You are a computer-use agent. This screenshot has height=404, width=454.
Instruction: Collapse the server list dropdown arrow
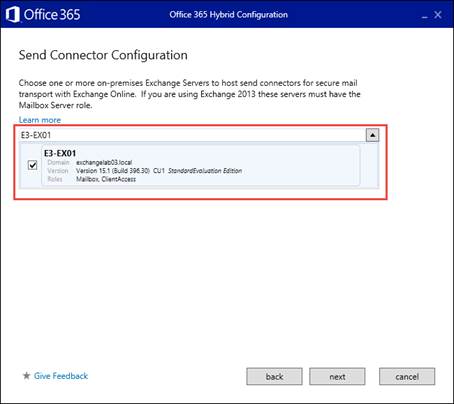click(372, 135)
